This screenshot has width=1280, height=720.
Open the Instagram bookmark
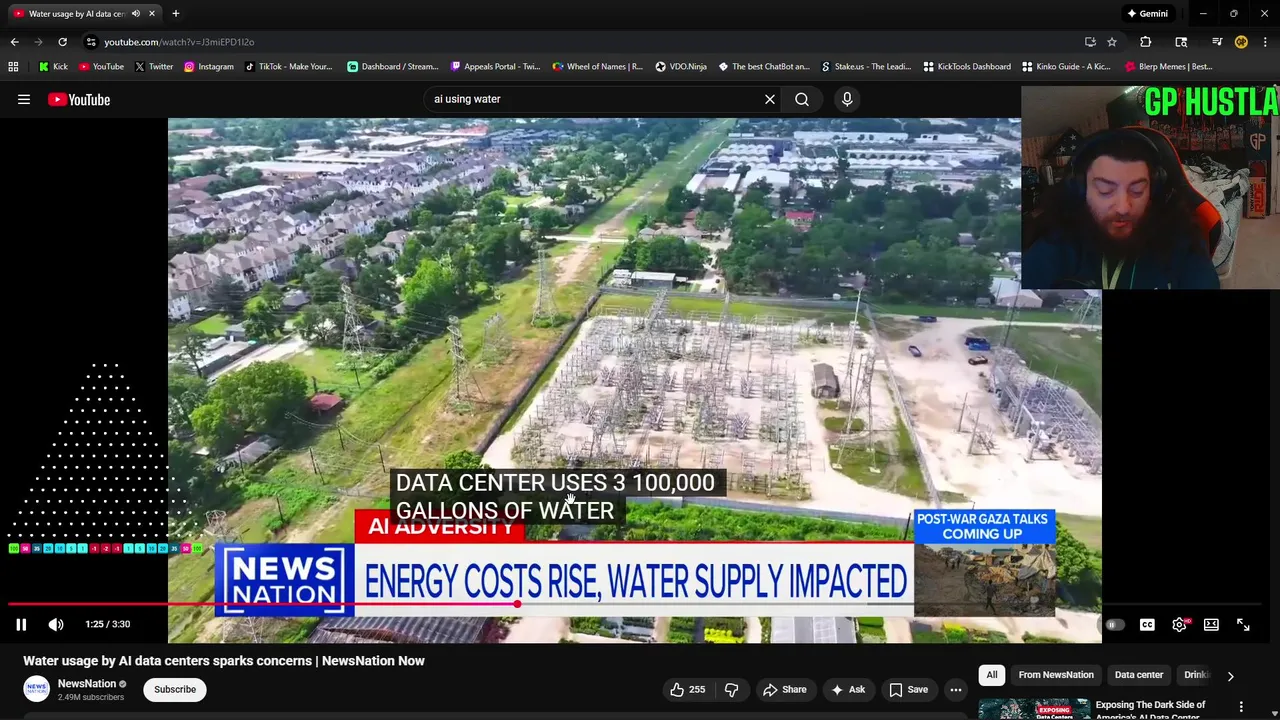tap(208, 66)
